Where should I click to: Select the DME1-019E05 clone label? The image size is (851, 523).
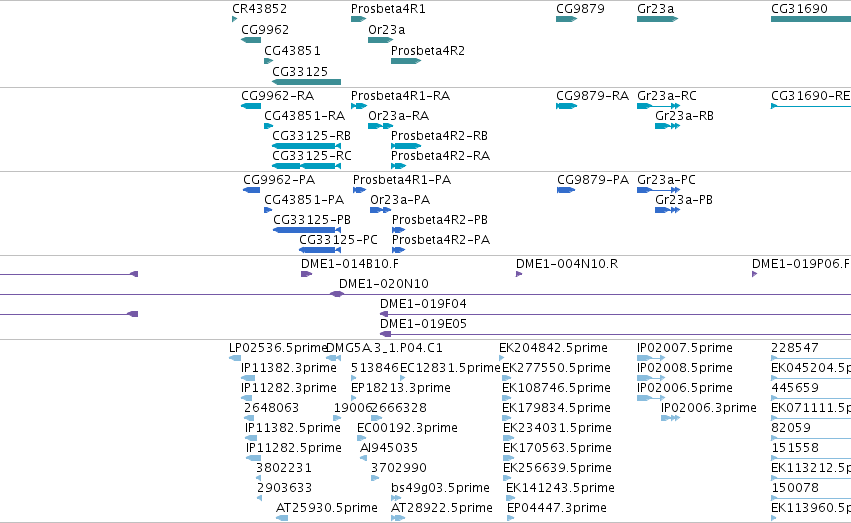[x=423, y=324]
